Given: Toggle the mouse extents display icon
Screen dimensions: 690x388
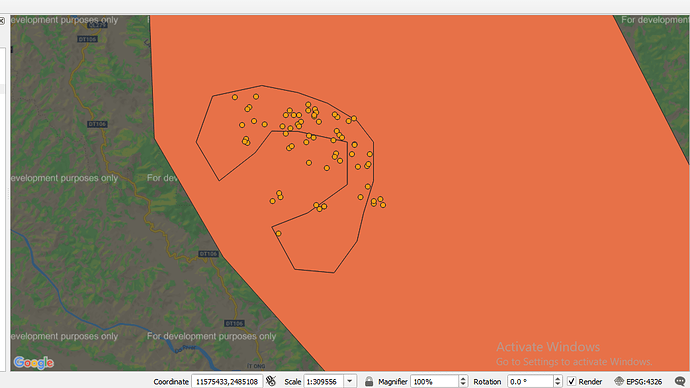Looking at the screenshot, I should pos(271,381).
